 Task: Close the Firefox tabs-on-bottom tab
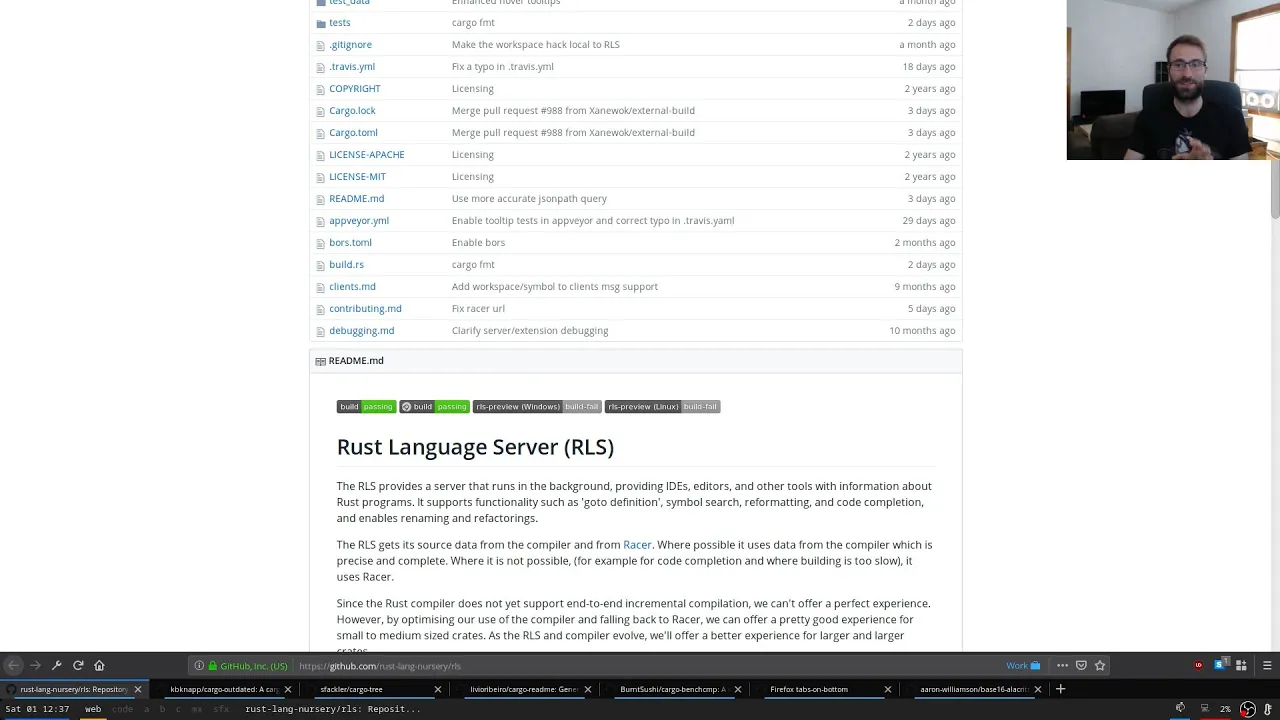click(887, 689)
